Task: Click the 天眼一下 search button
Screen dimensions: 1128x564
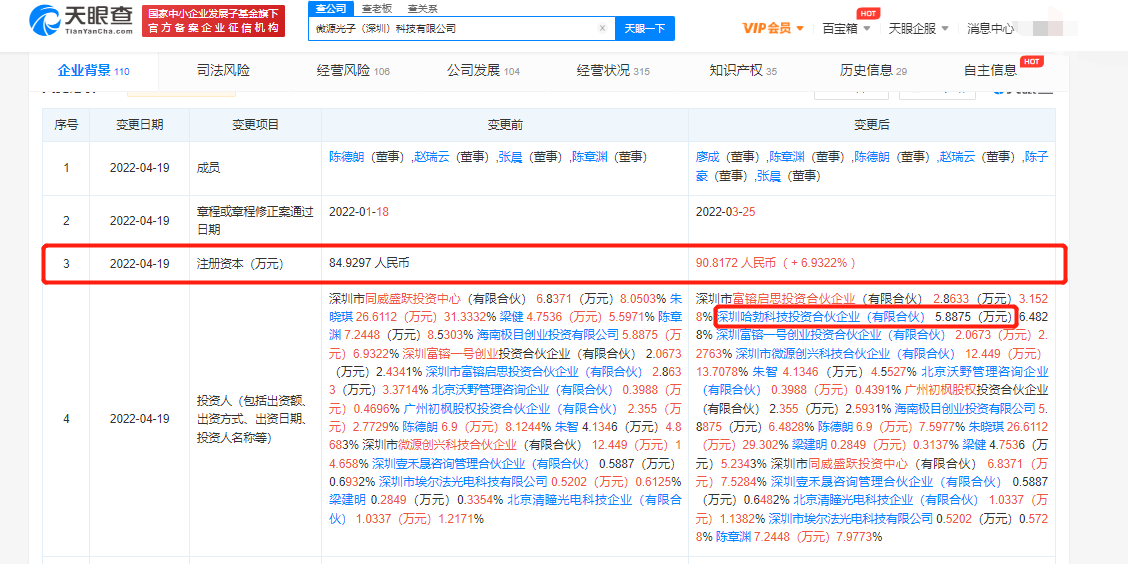Action: (x=644, y=29)
